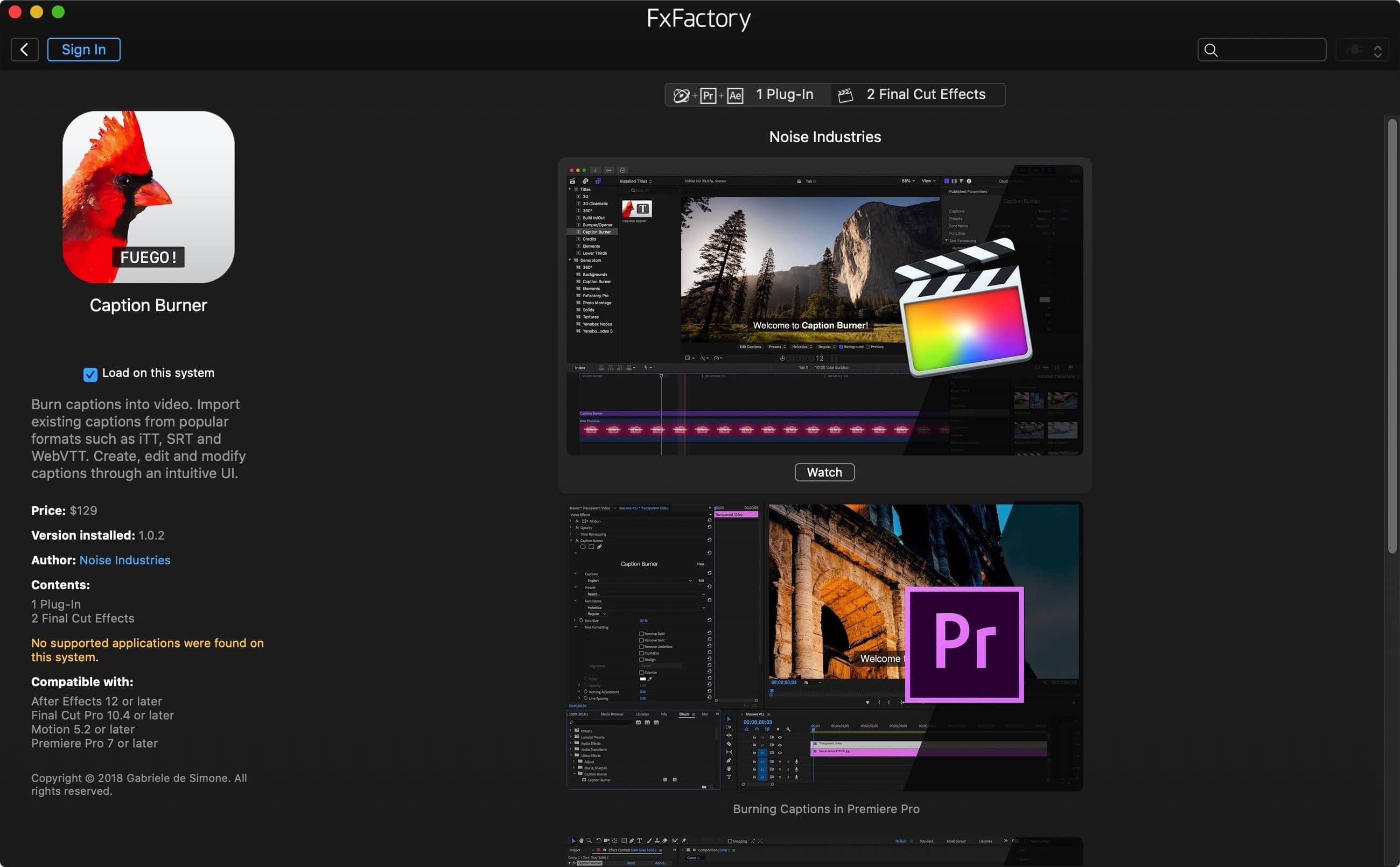Open 'Burning Captions in Premiere Pro' screenshot thumbnail

(824, 646)
